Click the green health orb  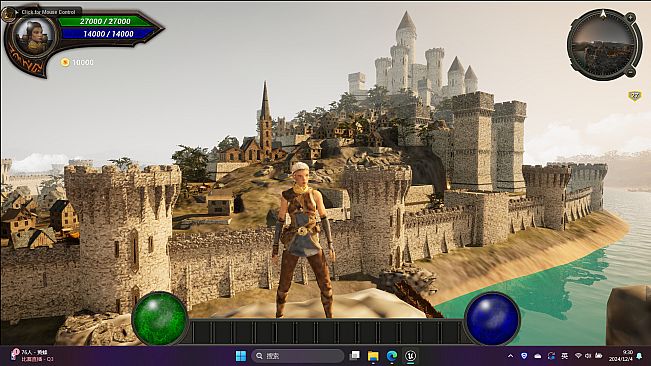point(159,319)
